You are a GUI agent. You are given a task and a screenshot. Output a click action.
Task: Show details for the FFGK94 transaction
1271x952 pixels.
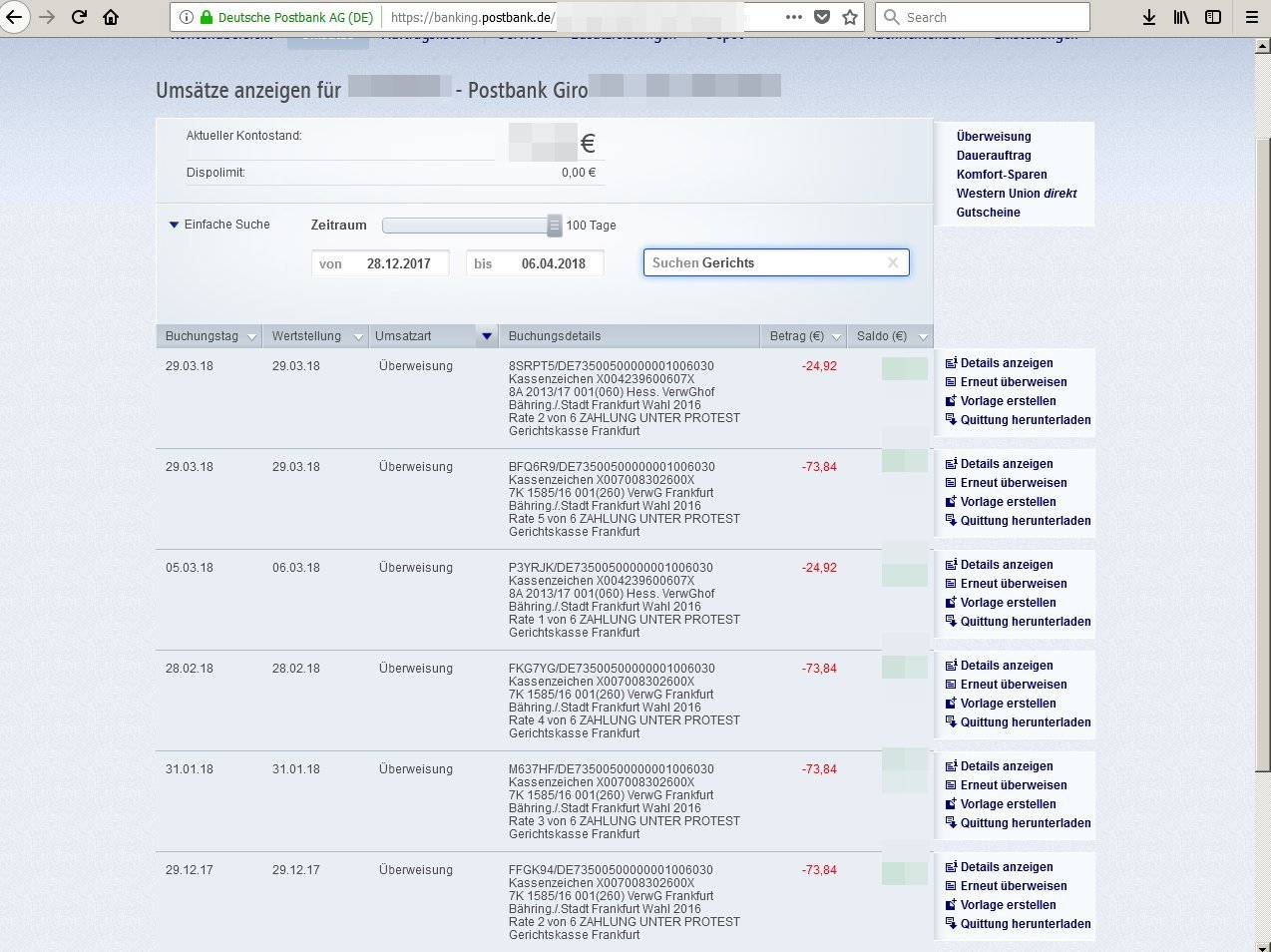999,867
